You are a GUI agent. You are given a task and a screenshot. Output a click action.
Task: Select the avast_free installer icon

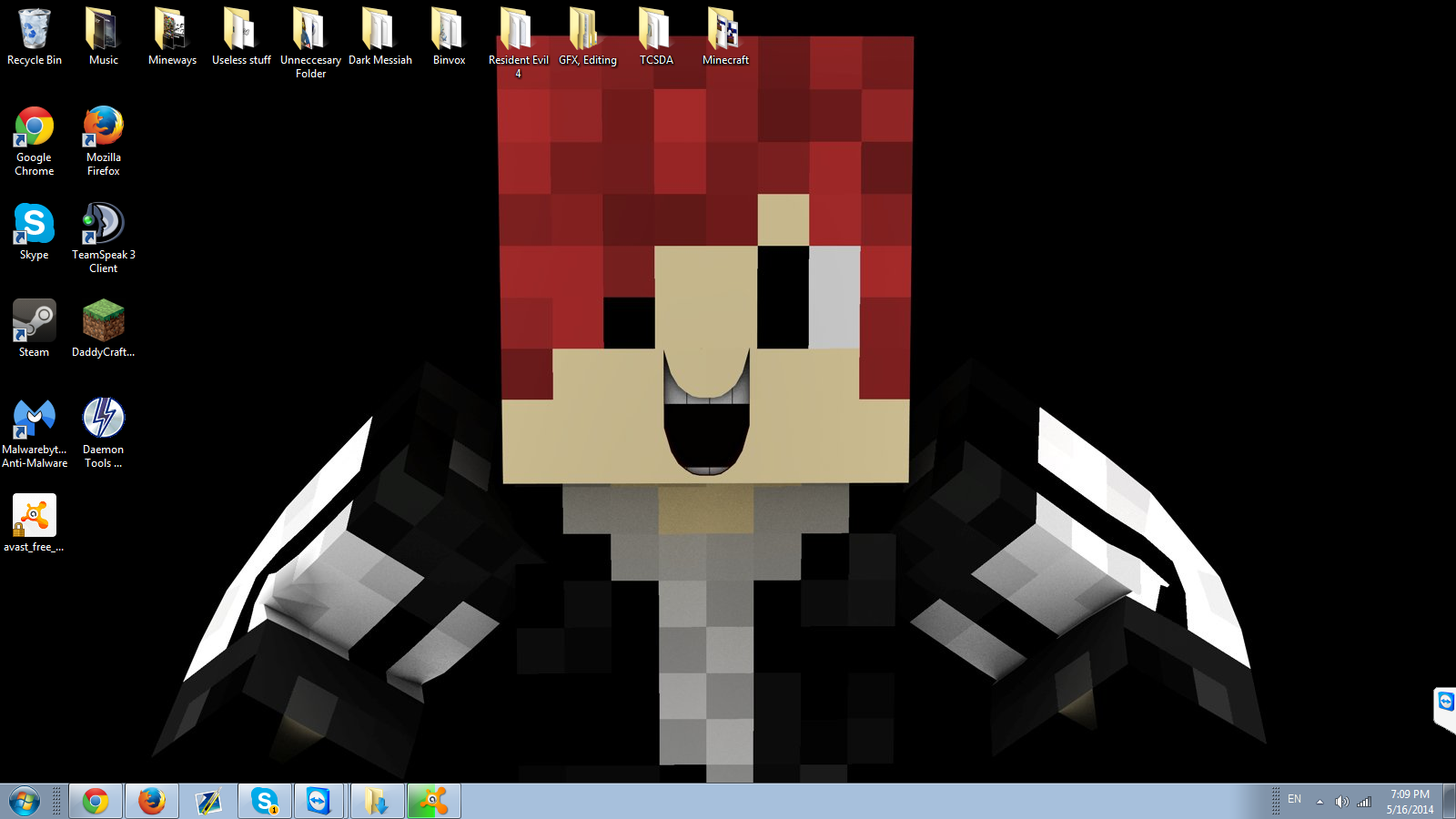[x=35, y=523]
